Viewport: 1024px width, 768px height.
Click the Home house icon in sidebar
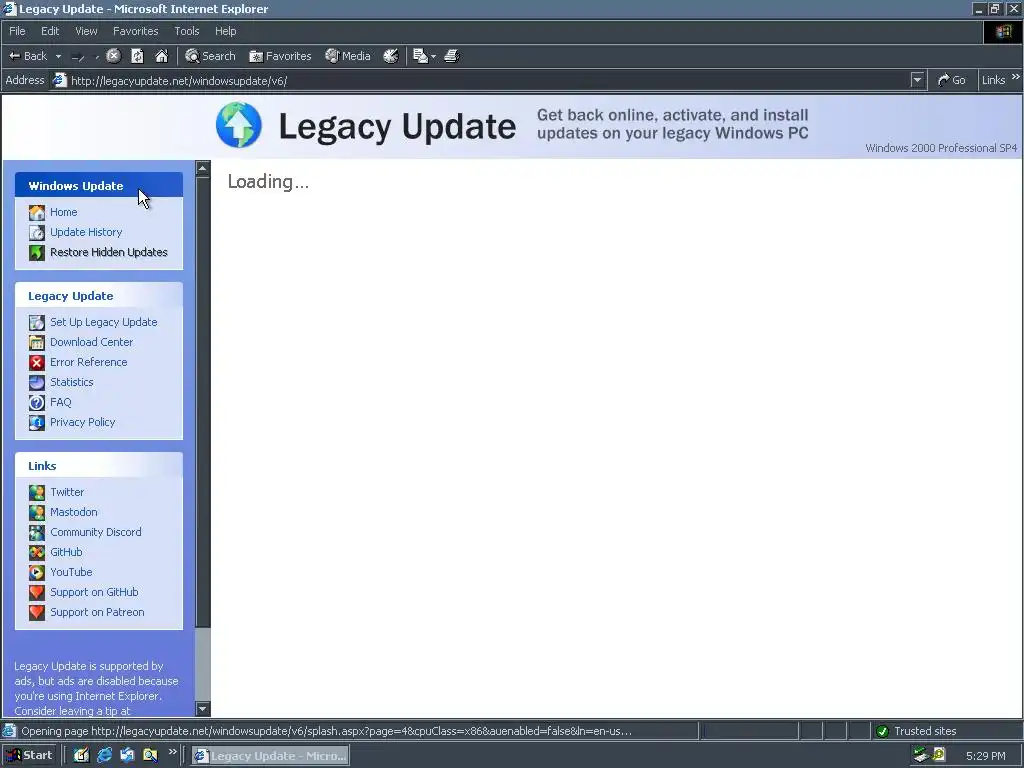tap(37, 212)
